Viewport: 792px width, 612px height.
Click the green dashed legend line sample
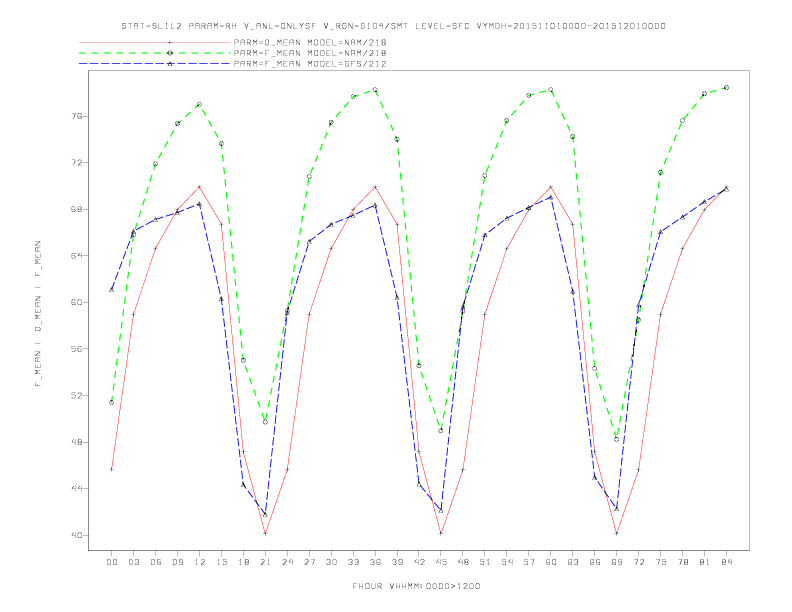tap(155, 53)
